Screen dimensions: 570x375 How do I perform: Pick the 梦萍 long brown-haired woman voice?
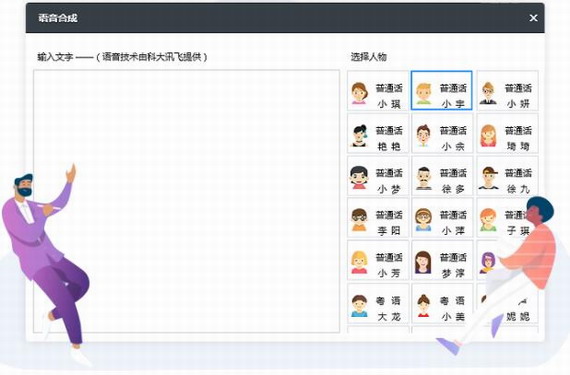pyautogui.click(x=442, y=260)
